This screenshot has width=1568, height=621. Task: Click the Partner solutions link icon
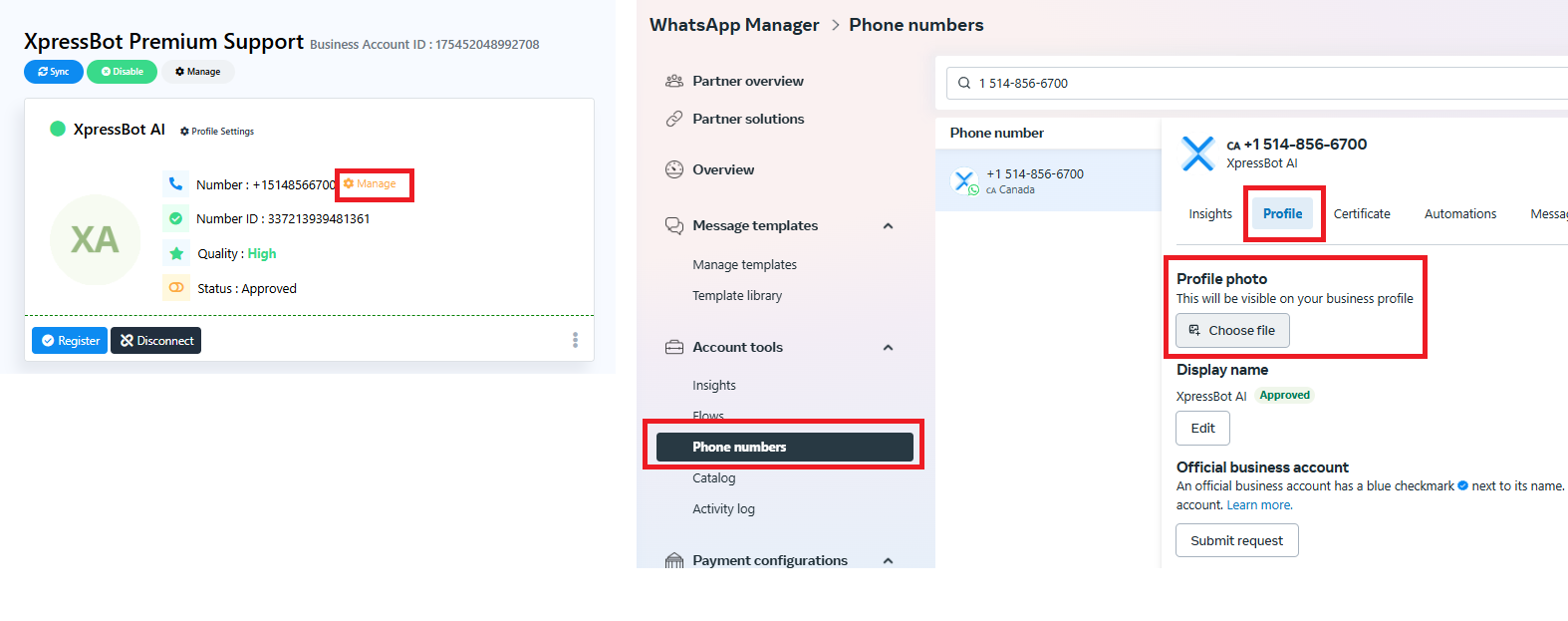pyautogui.click(x=674, y=119)
